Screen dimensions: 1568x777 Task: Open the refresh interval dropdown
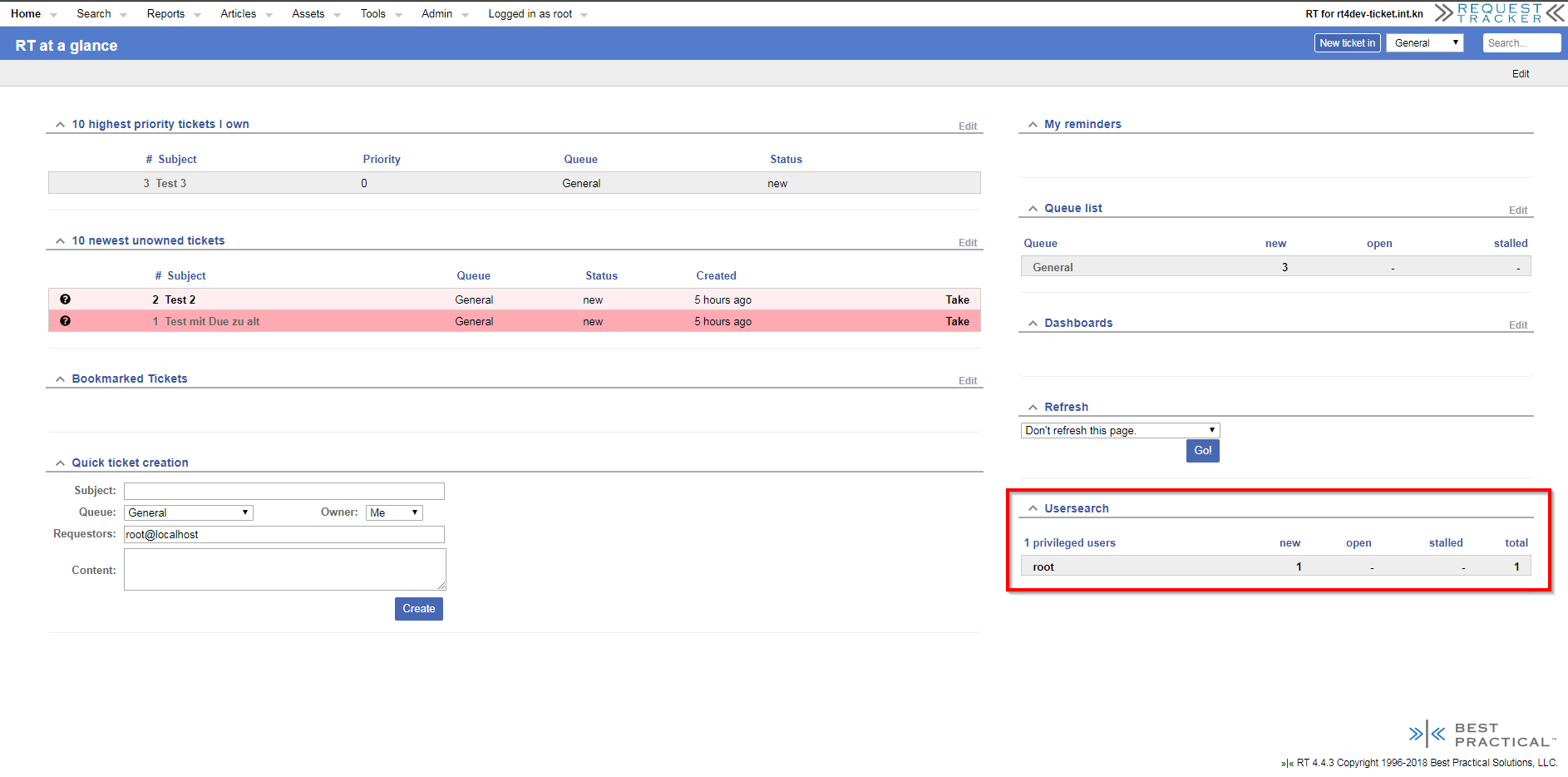1119,430
